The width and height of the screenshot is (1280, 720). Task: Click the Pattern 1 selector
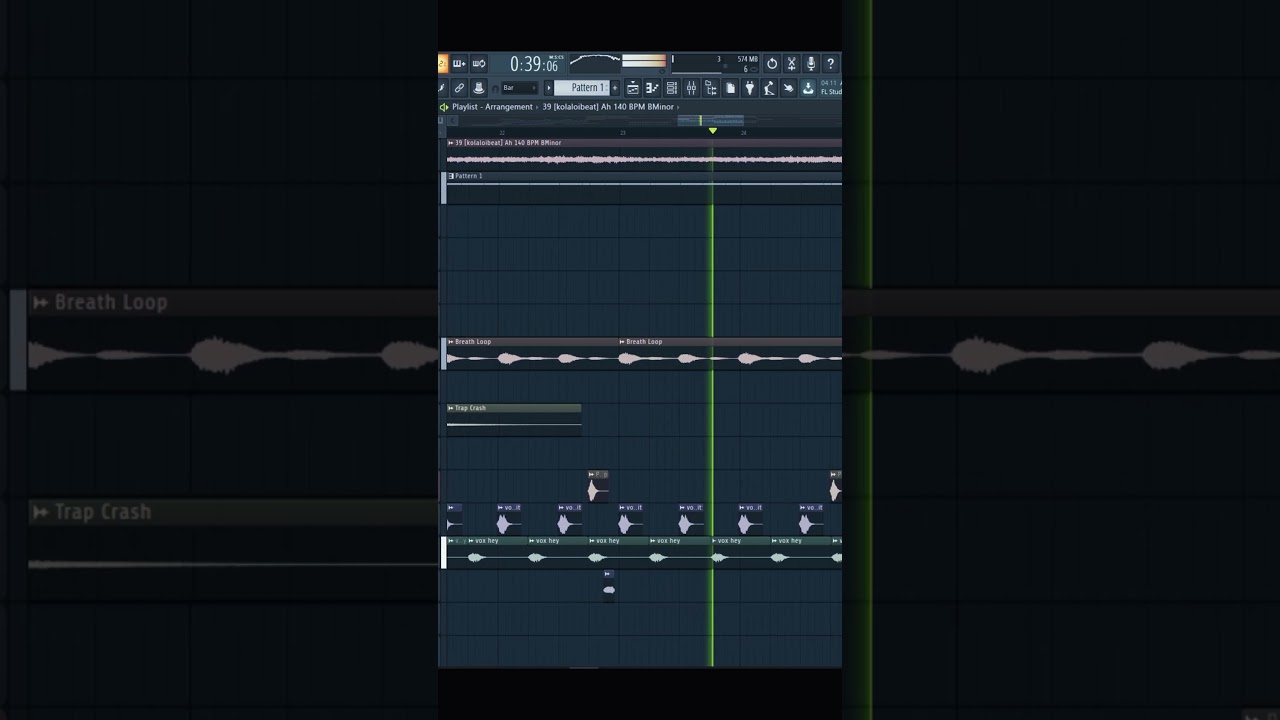tap(582, 88)
